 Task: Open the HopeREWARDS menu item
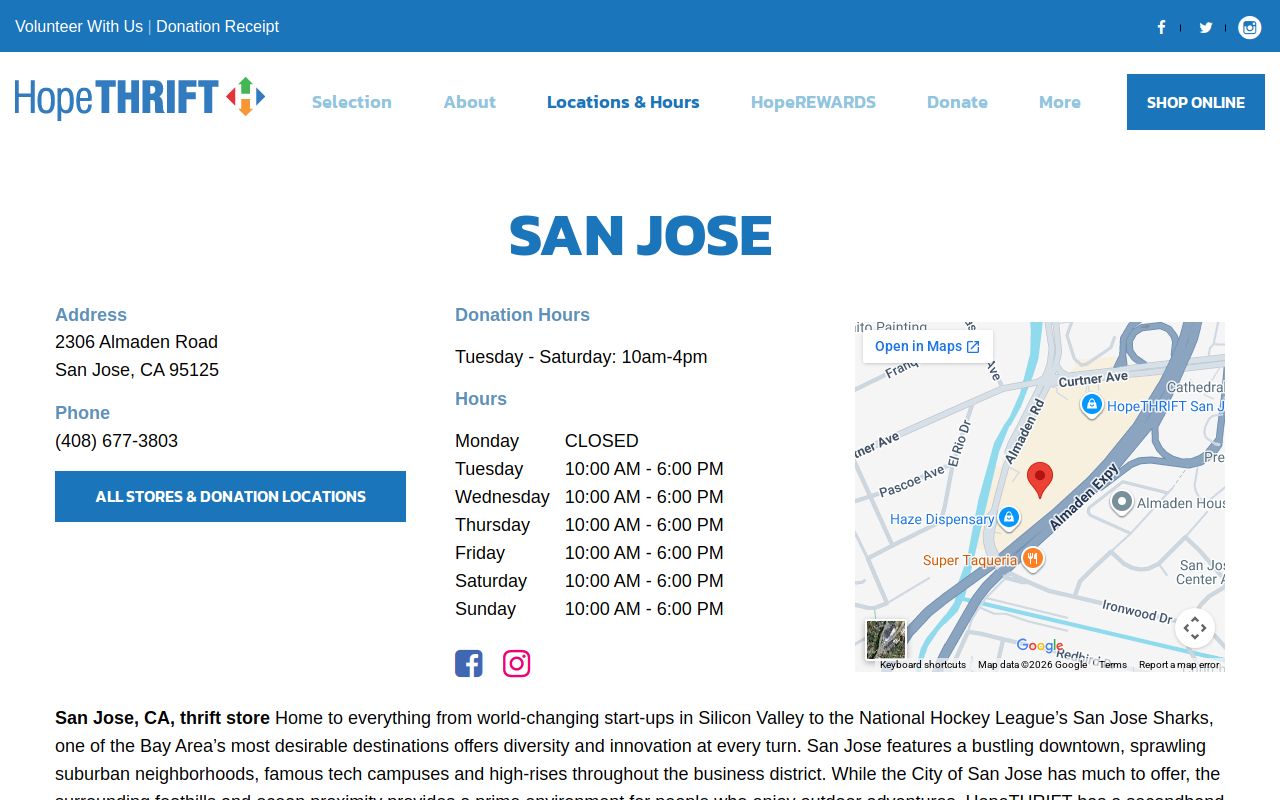coord(813,102)
